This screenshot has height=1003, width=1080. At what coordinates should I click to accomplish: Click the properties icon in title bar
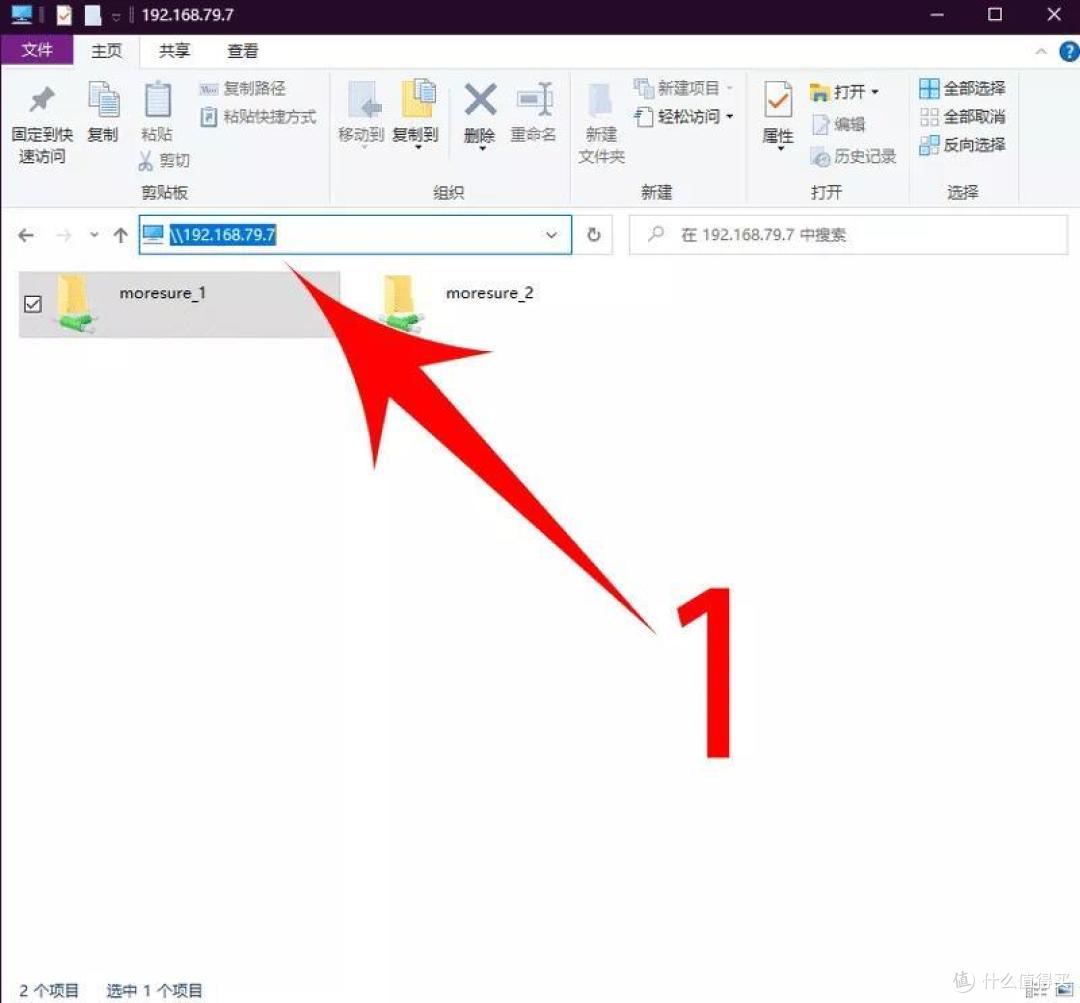click(63, 14)
